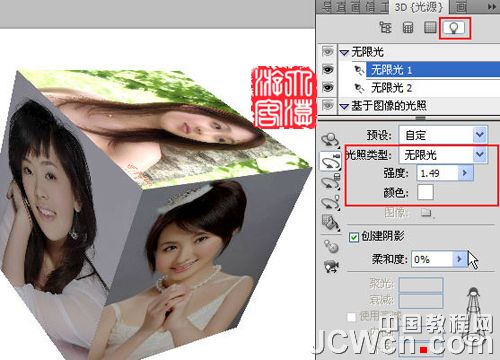Click the camera move-to-view icon
This screenshot has width=500, height=360.
pyautogui.click(x=331, y=266)
